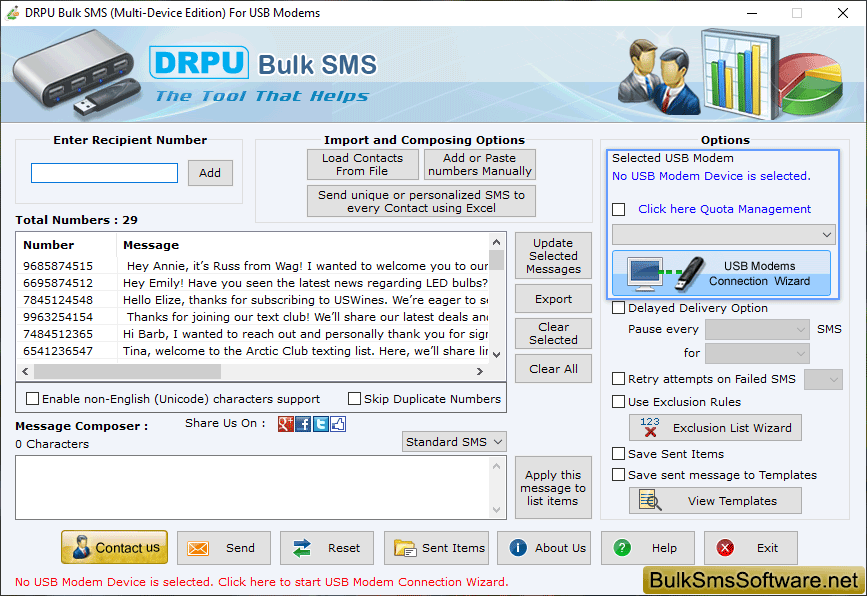
Task: Click the Google Plus share icon
Action: click(285, 424)
